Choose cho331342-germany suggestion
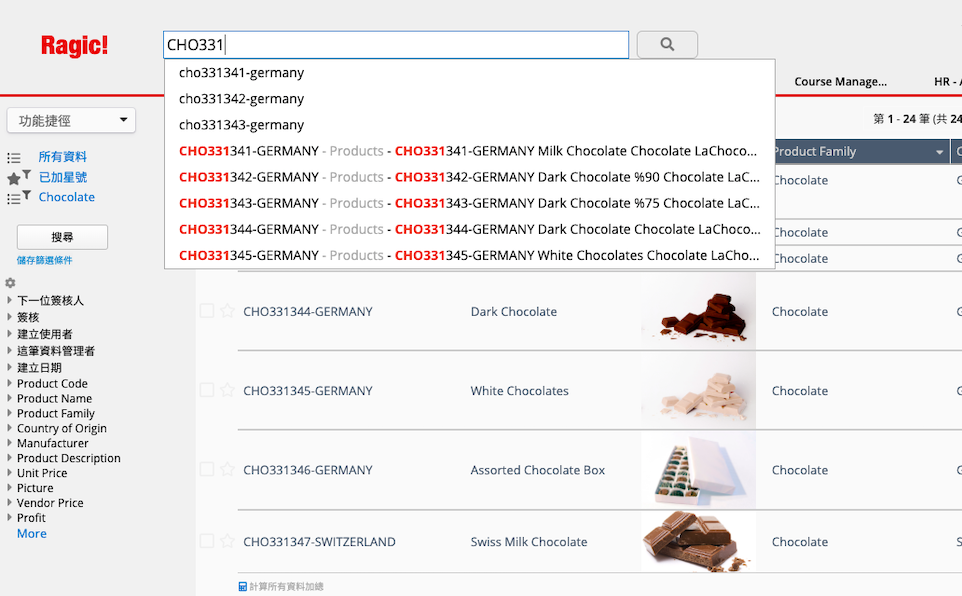962x596 pixels. coord(242,99)
